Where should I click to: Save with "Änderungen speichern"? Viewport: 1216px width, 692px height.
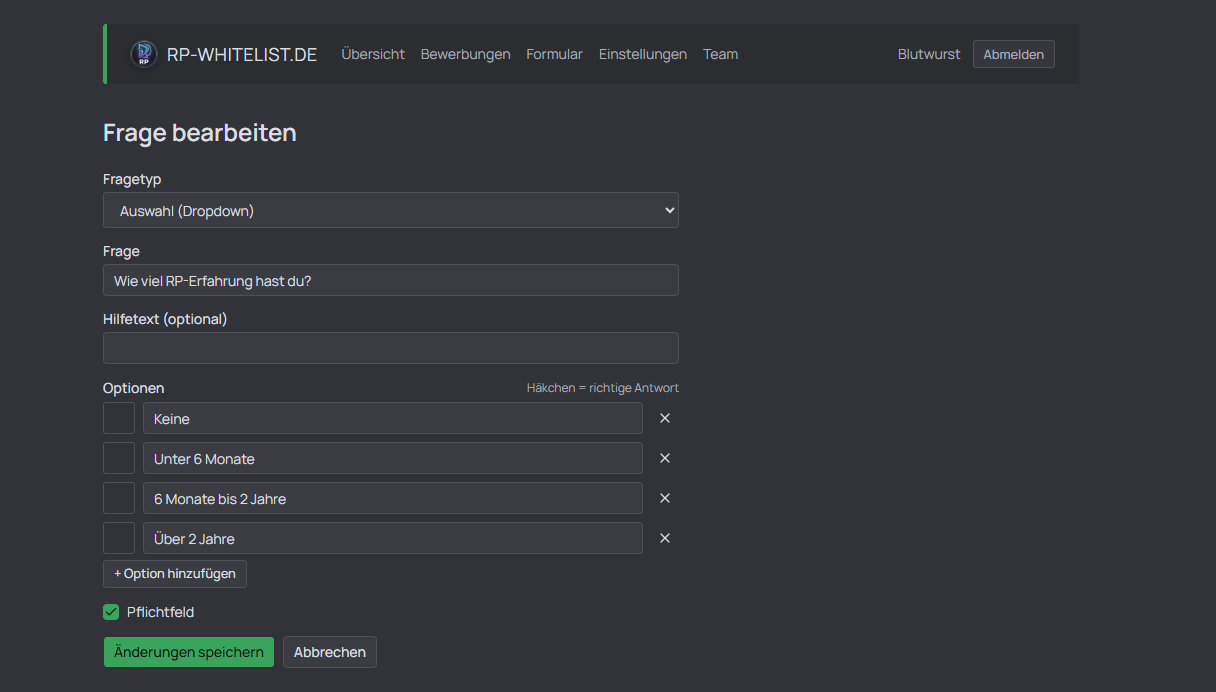[x=189, y=652]
